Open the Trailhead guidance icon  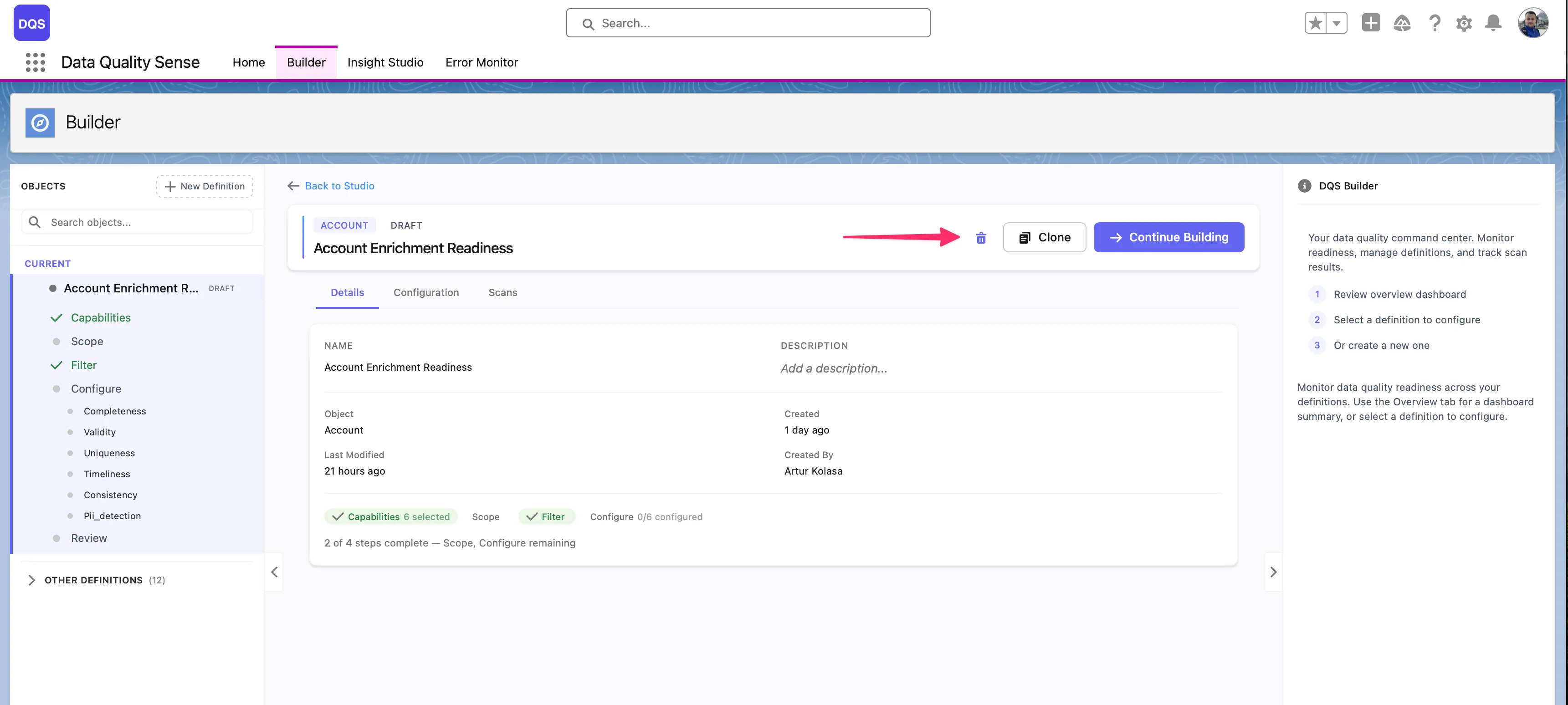pyautogui.click(x=1402, y=22)
